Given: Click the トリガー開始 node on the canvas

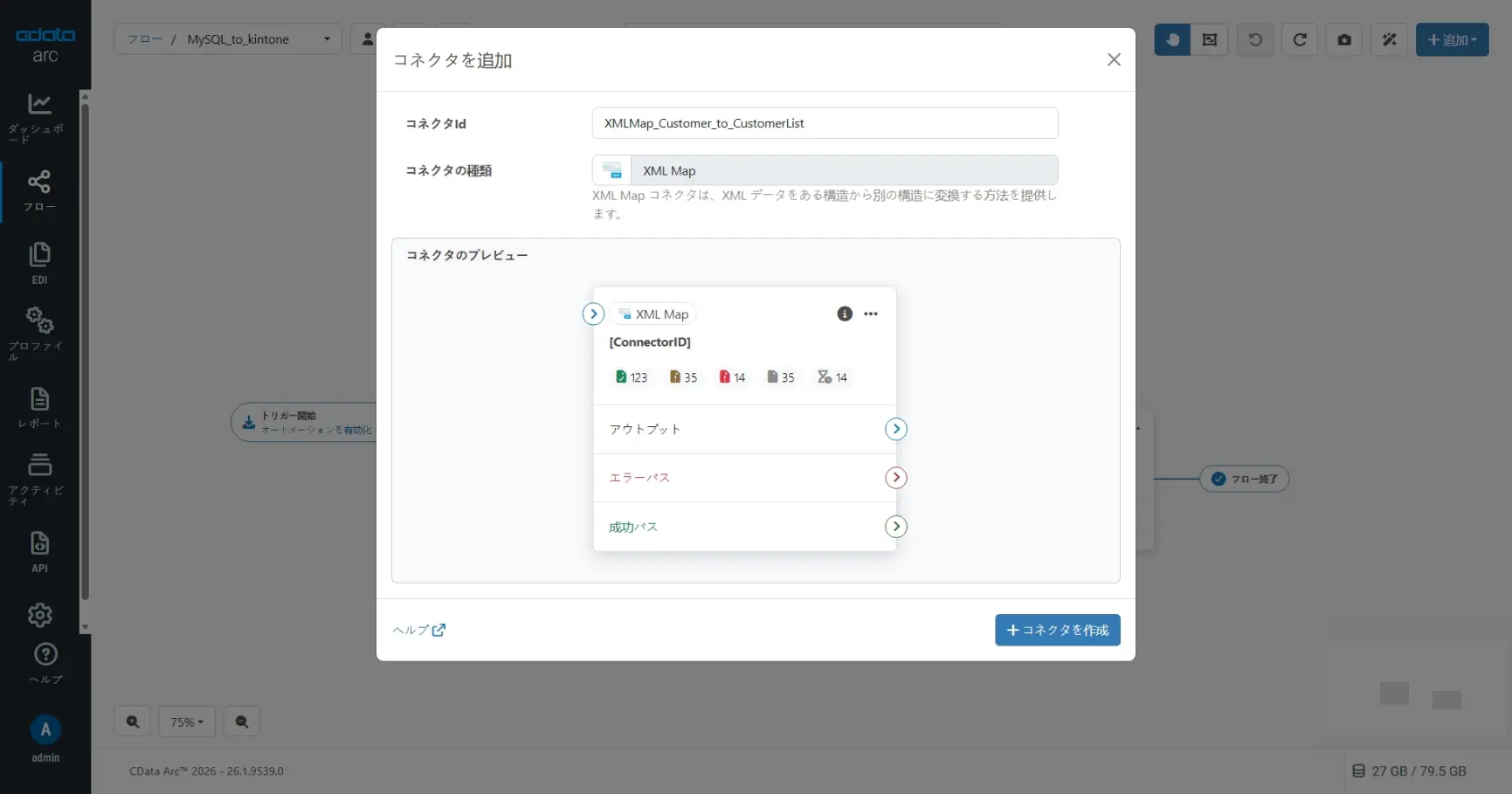Looking at the screenshot, I should coord(304,423).
